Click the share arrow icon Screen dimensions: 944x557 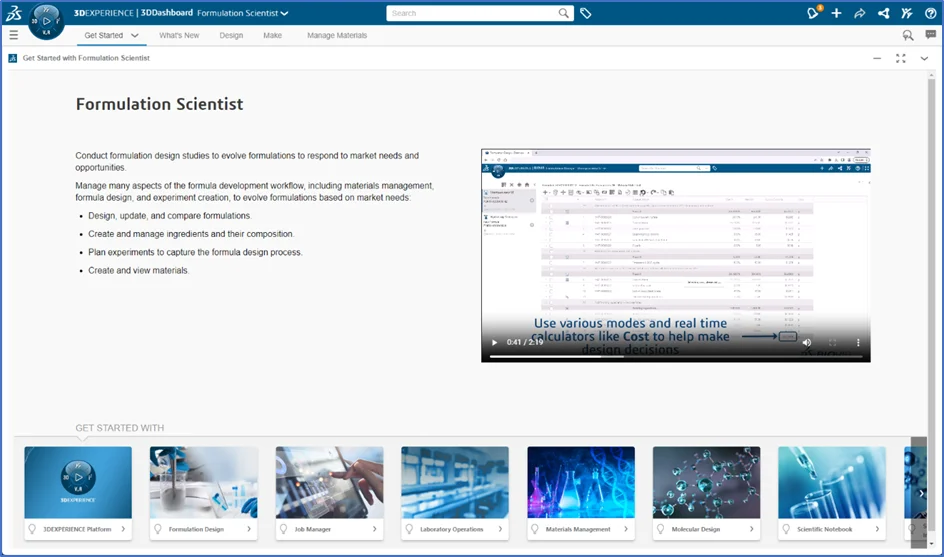pos(860,13)
